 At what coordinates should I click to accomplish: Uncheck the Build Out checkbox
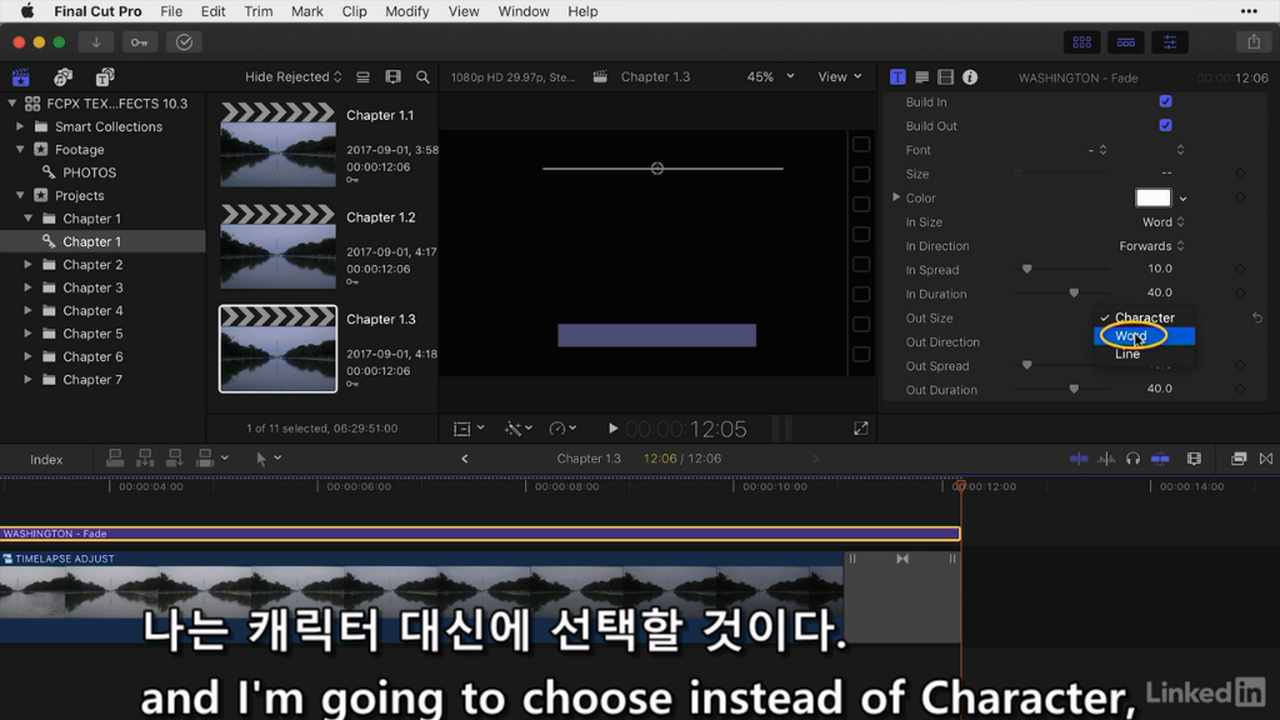(x=1165, y=126)
